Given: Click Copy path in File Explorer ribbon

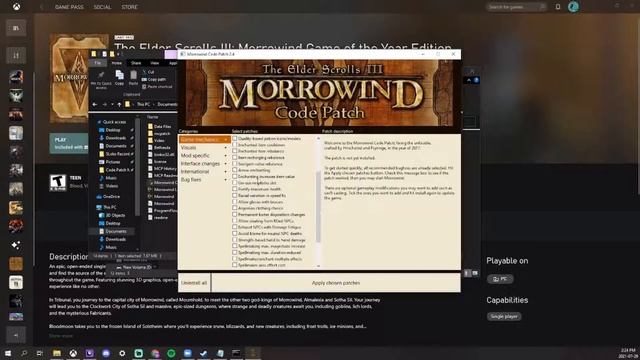Looking at the screenshot, I should (154, 79).
